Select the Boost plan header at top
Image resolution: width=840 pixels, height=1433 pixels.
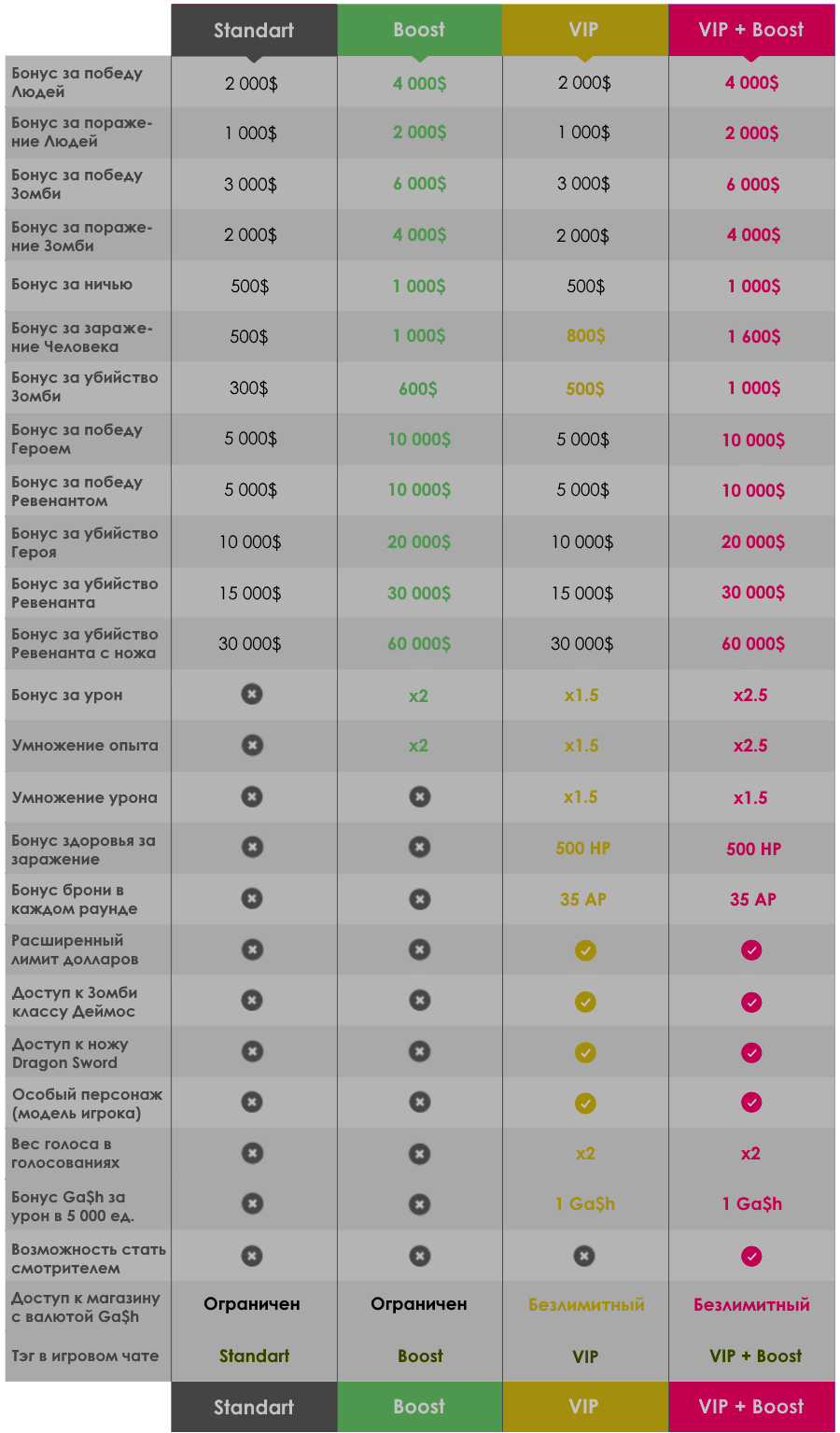419,30
